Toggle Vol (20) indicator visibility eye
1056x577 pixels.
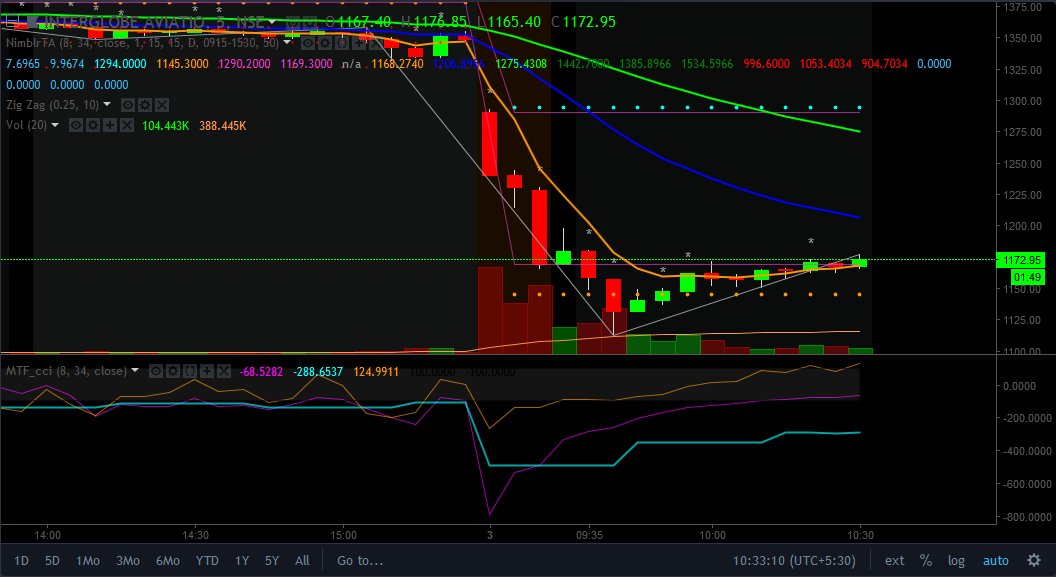[76, 125]
